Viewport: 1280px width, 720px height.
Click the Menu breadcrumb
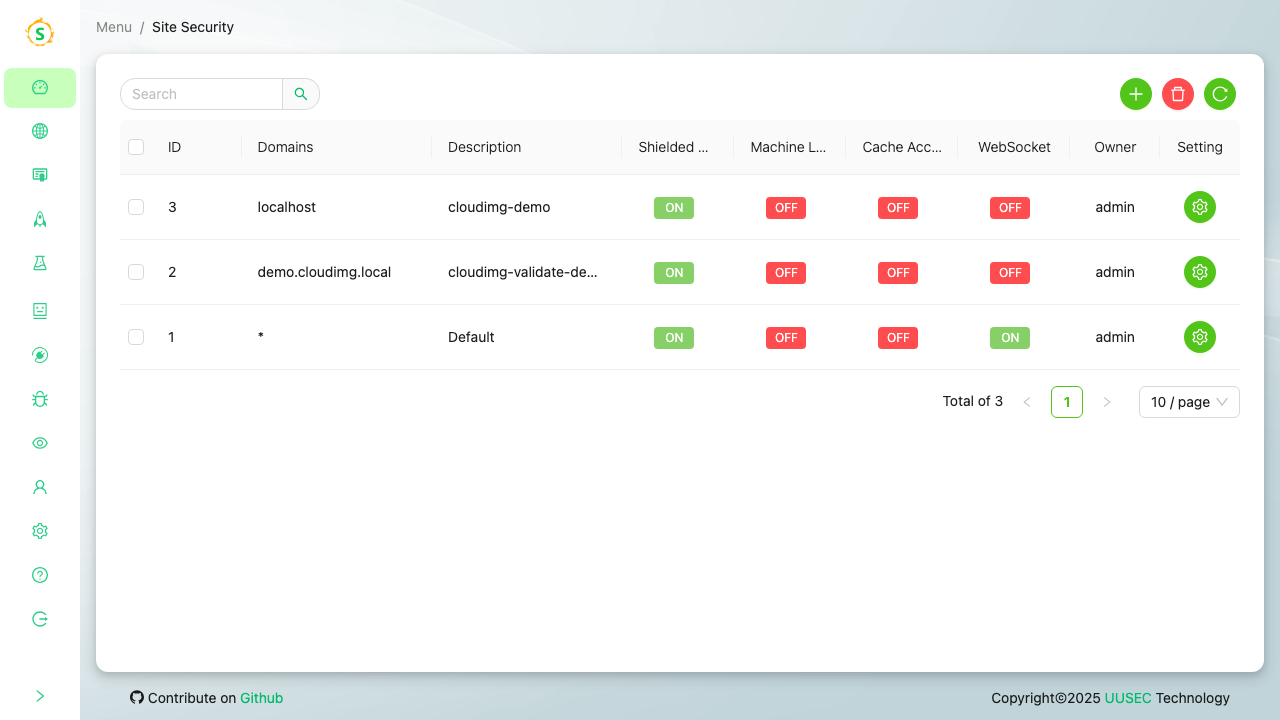[114, 27]
